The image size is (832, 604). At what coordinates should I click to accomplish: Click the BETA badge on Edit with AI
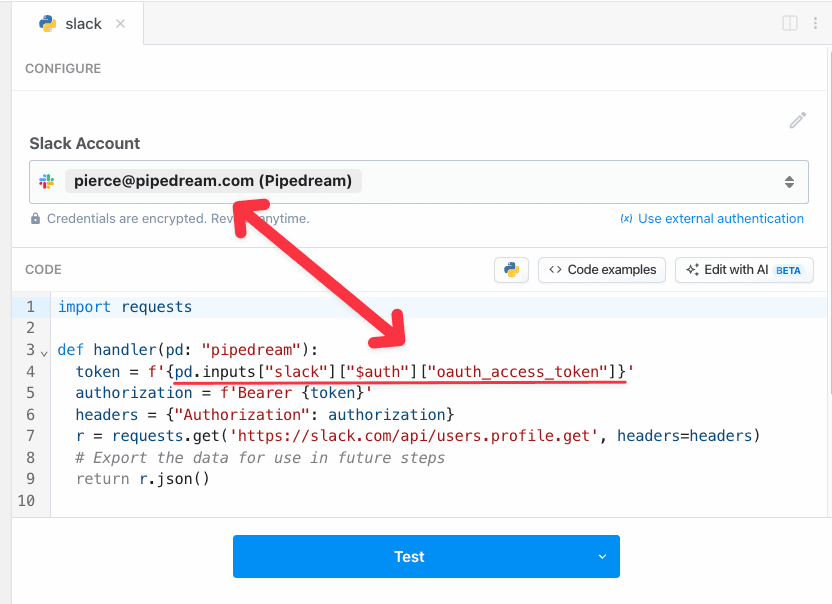pyautogui.click(x=788, y=270)
